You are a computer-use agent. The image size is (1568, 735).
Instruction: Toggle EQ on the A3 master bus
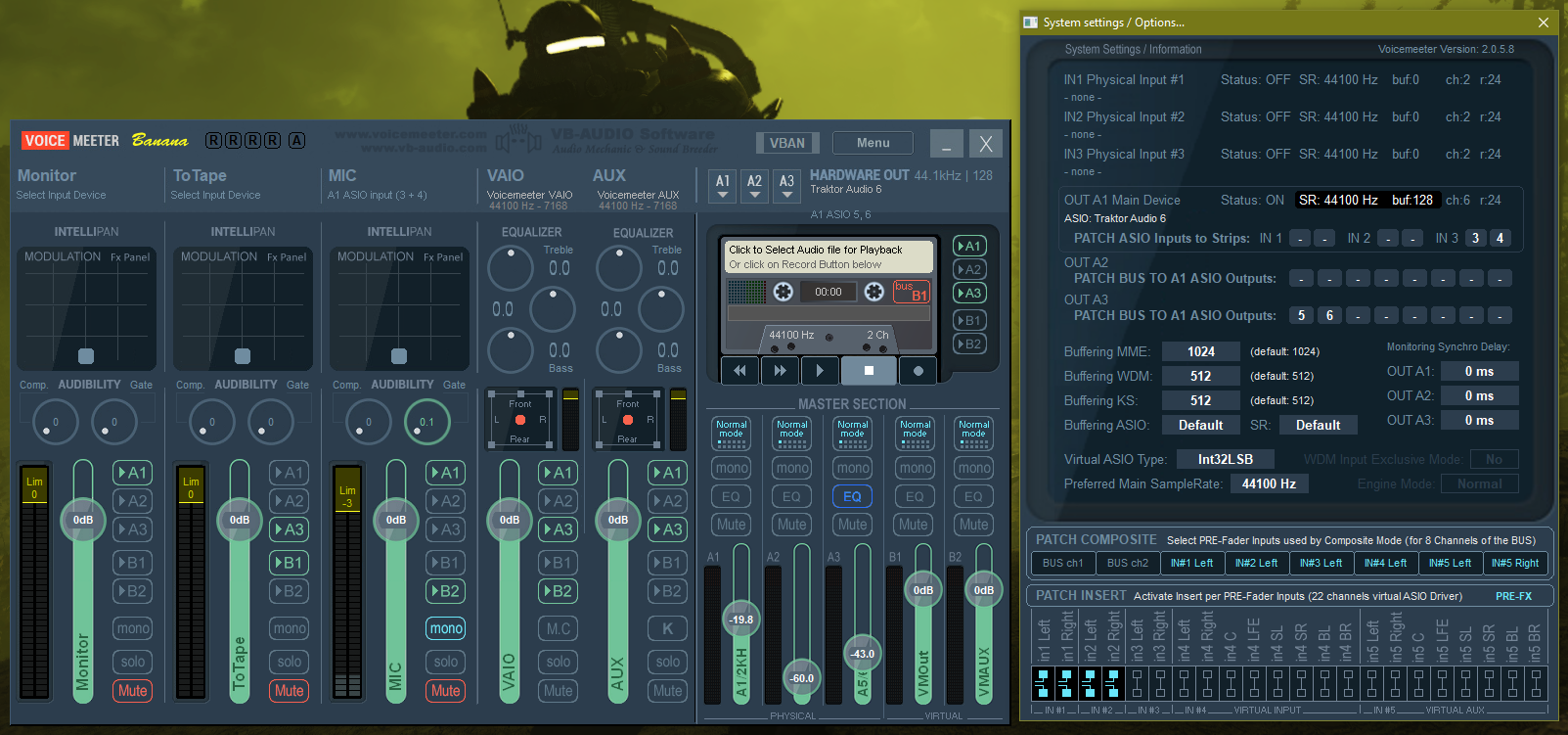852,496
